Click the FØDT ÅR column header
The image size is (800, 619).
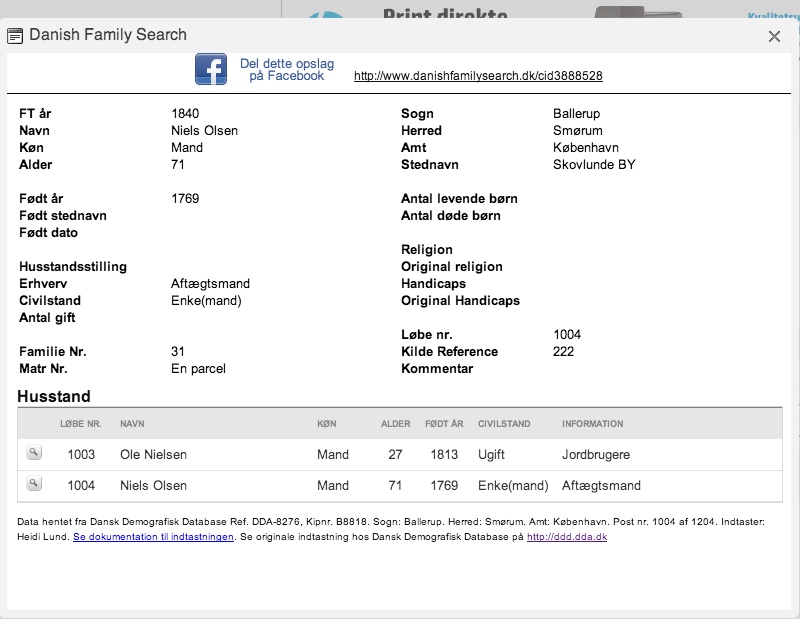[444, 424]
